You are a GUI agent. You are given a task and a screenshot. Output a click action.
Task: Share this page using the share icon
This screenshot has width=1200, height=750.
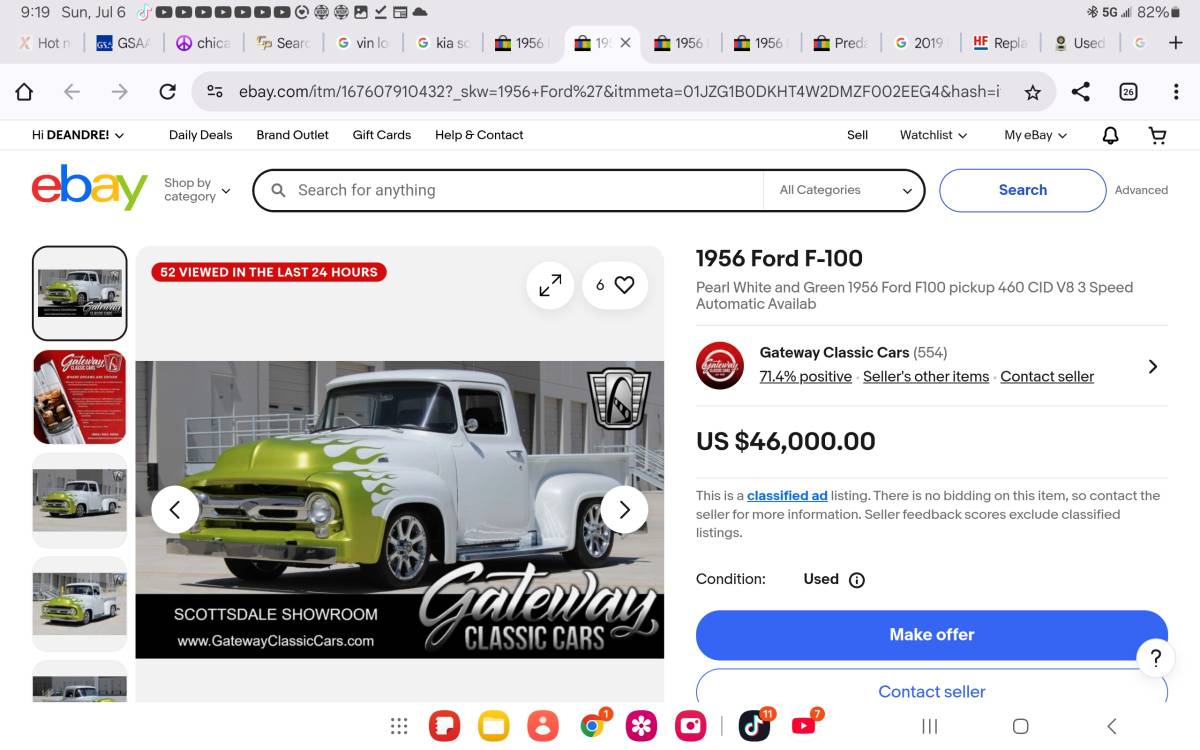(1081, 92)
